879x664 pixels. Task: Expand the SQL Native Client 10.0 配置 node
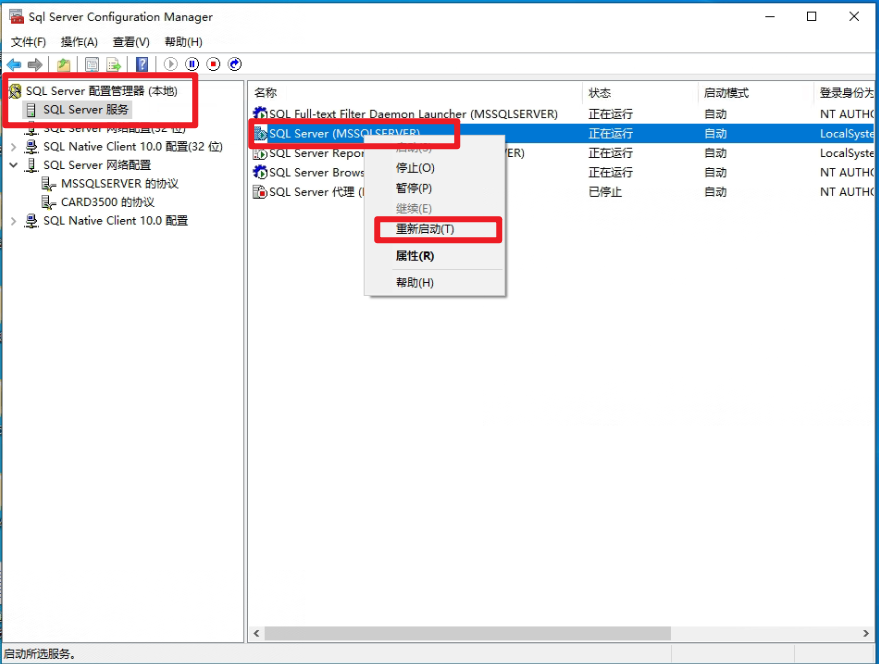point(13,221)
